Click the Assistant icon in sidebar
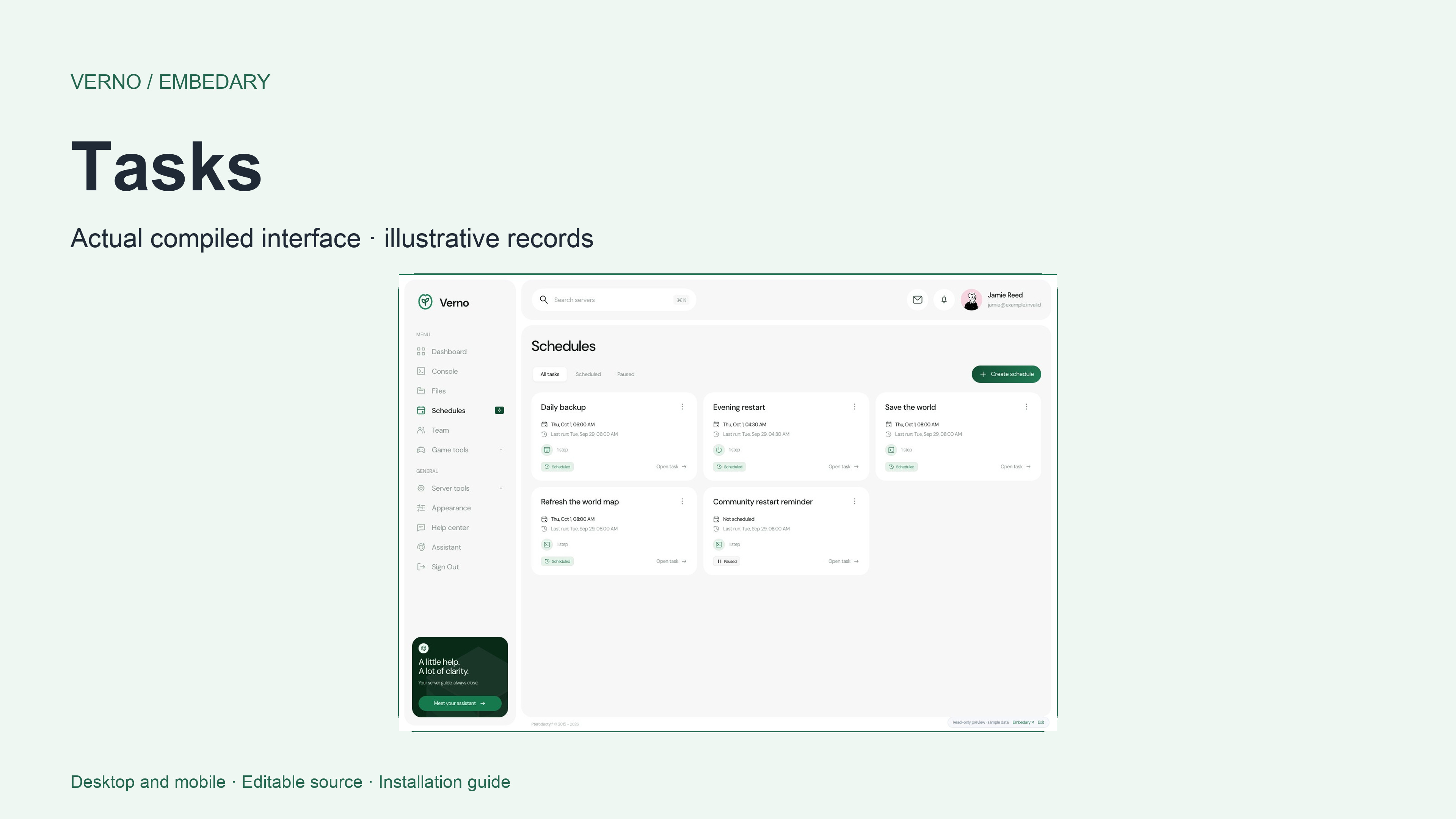 point(421,547)
